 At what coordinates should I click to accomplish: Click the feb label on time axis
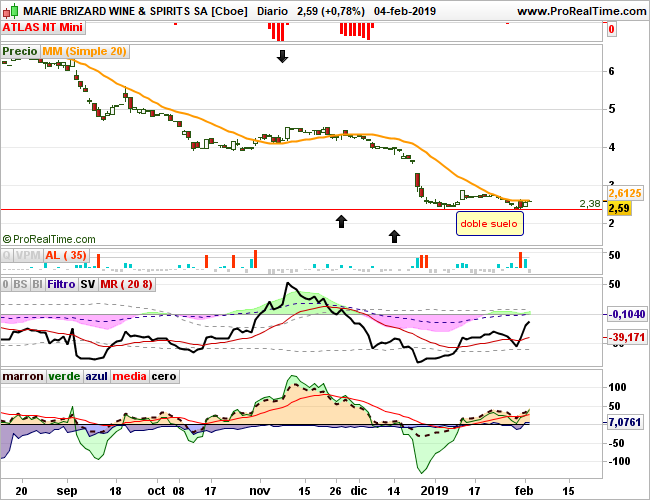click(524, 491)
